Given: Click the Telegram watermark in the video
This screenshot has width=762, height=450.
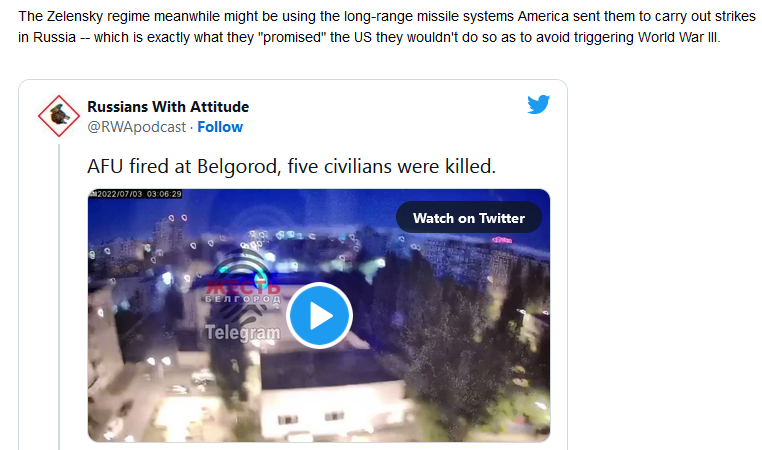Looking at the screenshot, I should click(x=242, y=333).
